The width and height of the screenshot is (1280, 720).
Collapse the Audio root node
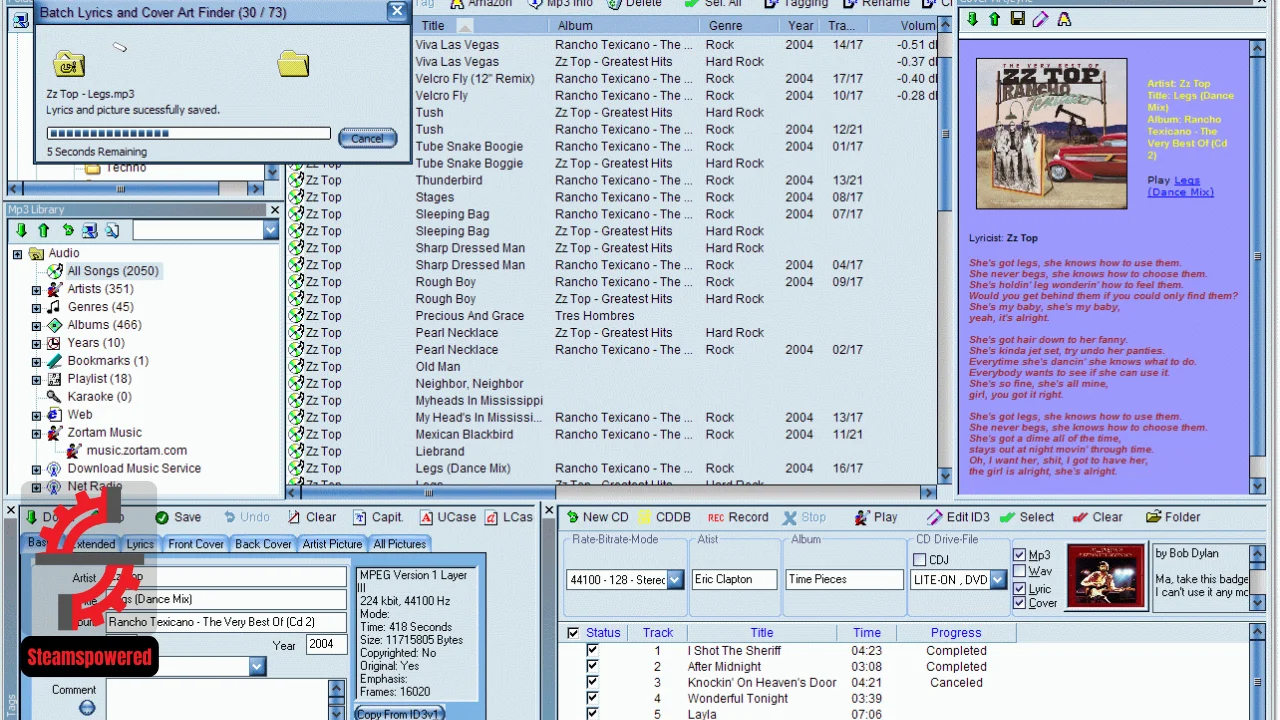[x=17, y=254]
